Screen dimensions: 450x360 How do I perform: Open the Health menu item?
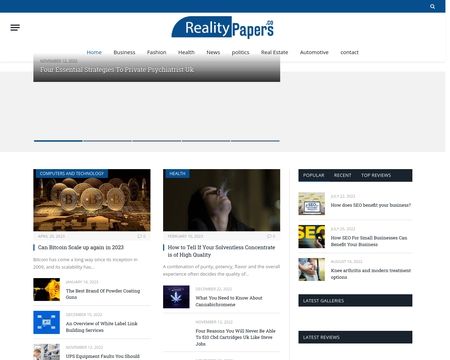coord(186,52)
